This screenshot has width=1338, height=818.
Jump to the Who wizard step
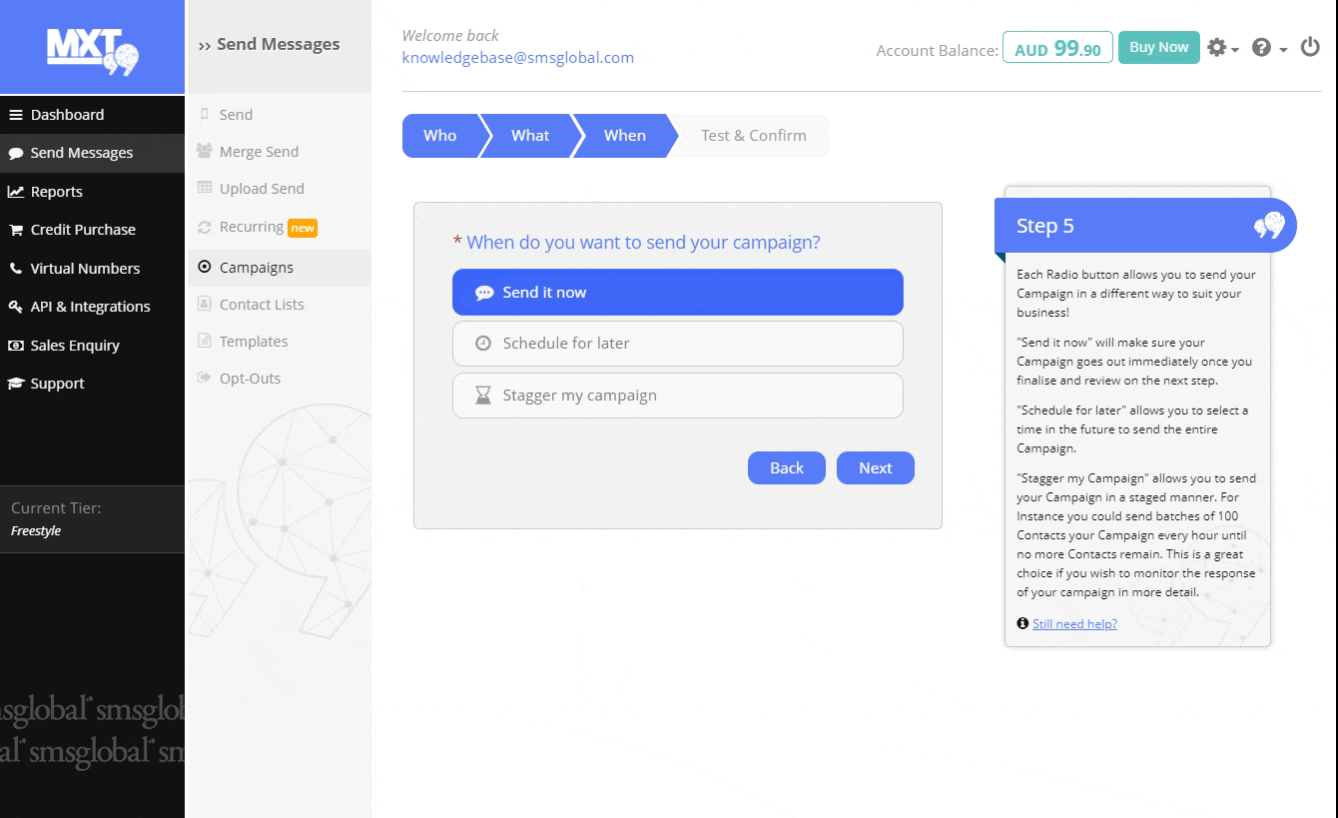tap(440, 136)
